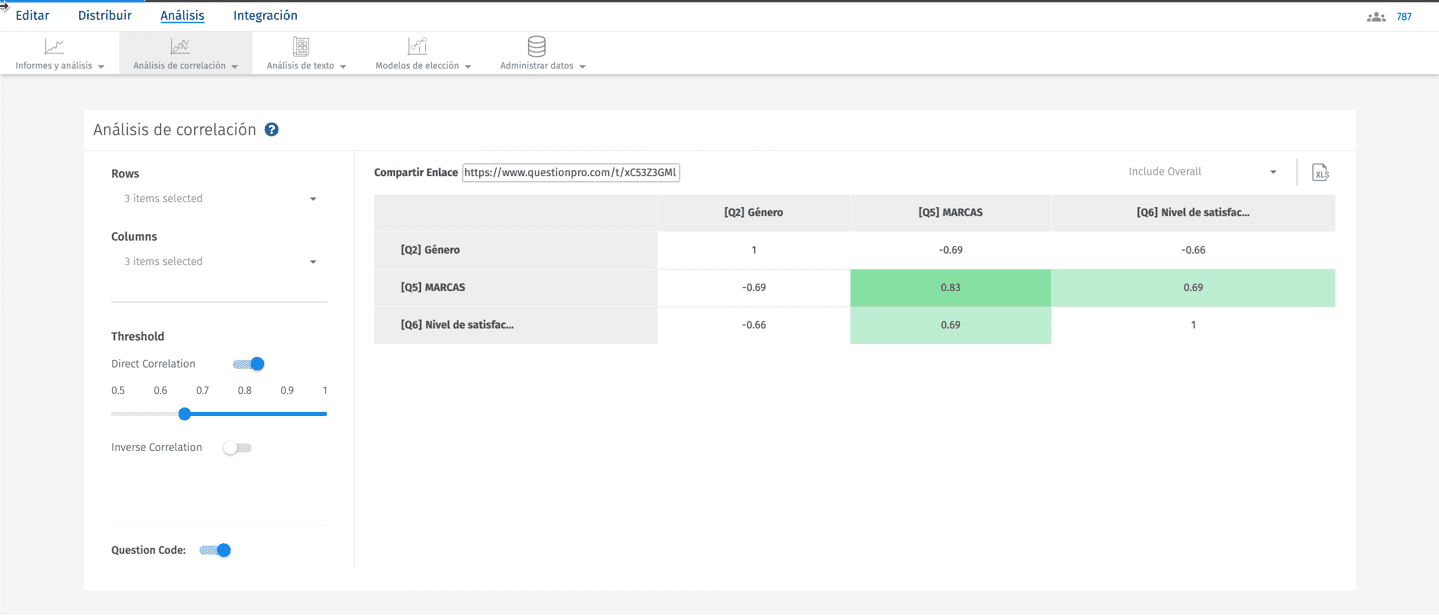Open the Include Overall dropdown
The width and height of the screenshot is (1439, 616).
(x=1202, y=172)
